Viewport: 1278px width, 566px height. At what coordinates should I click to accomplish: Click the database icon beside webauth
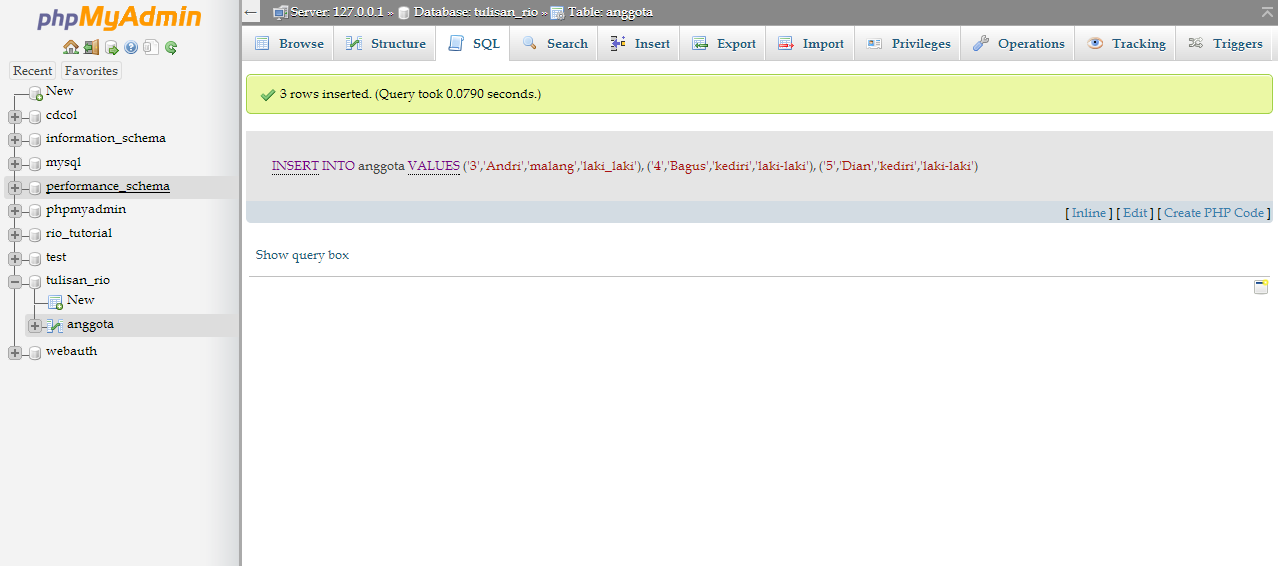35,352
